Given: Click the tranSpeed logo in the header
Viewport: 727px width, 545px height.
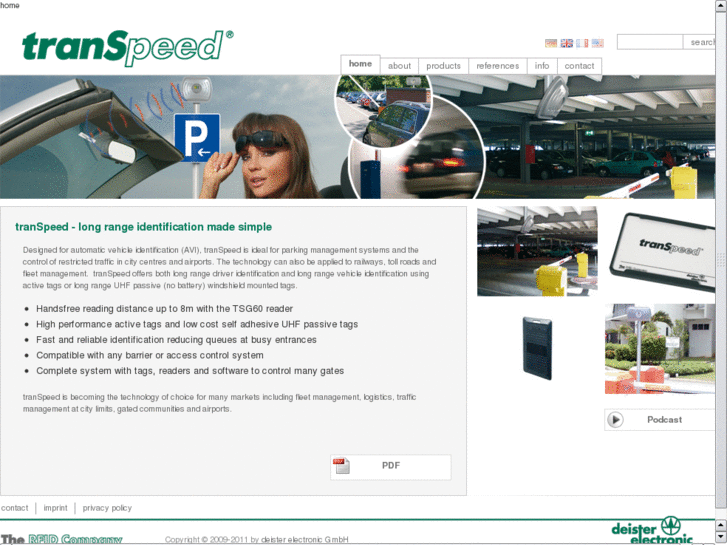Looking at the screenshot, I should [128, 47].
